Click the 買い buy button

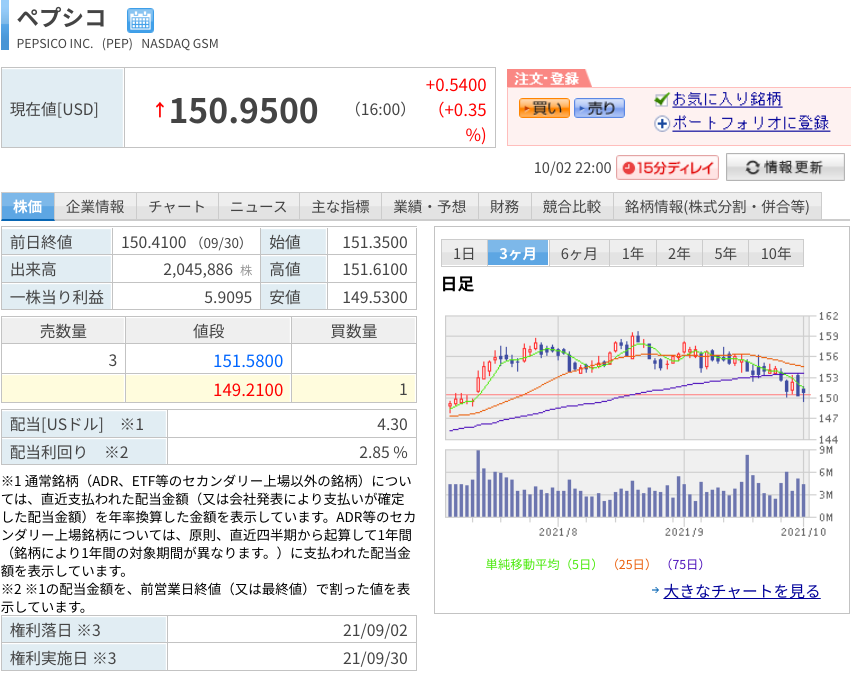click(544, 108)
